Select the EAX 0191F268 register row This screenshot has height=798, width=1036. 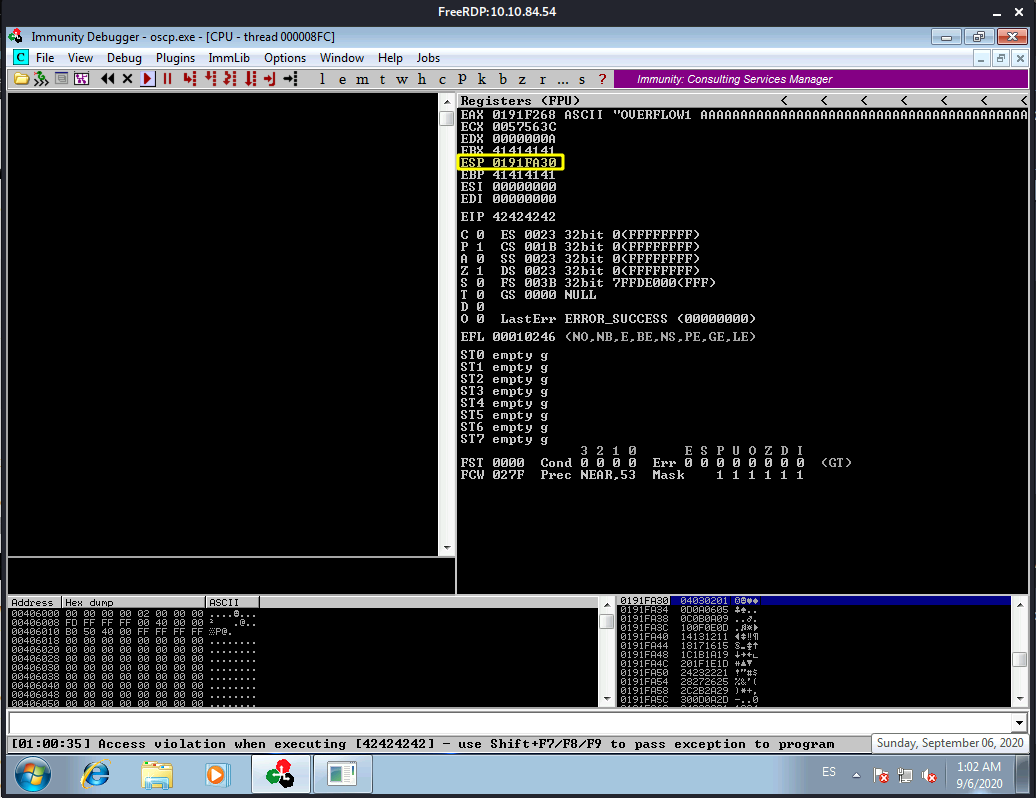pos(743,115)
